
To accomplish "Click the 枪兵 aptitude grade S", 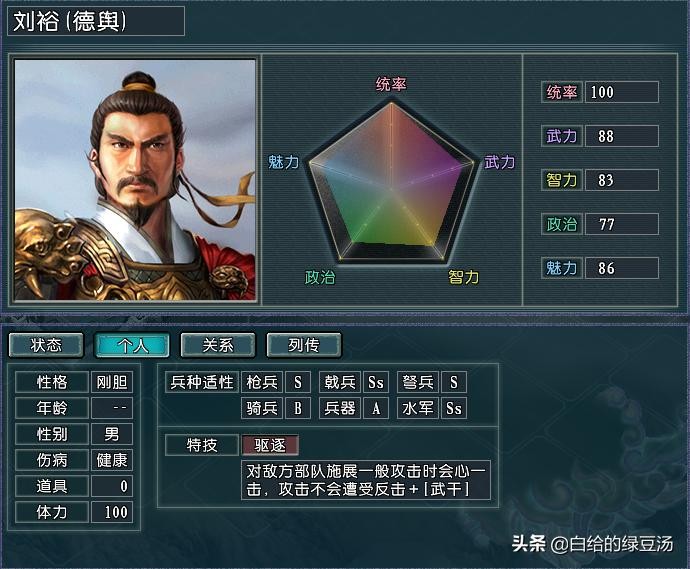I will [298, 382].
